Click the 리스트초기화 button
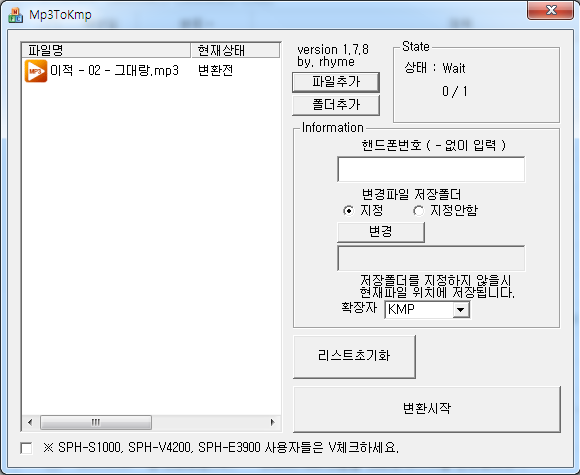Screen dimensions: 580x475 point(354,357)
